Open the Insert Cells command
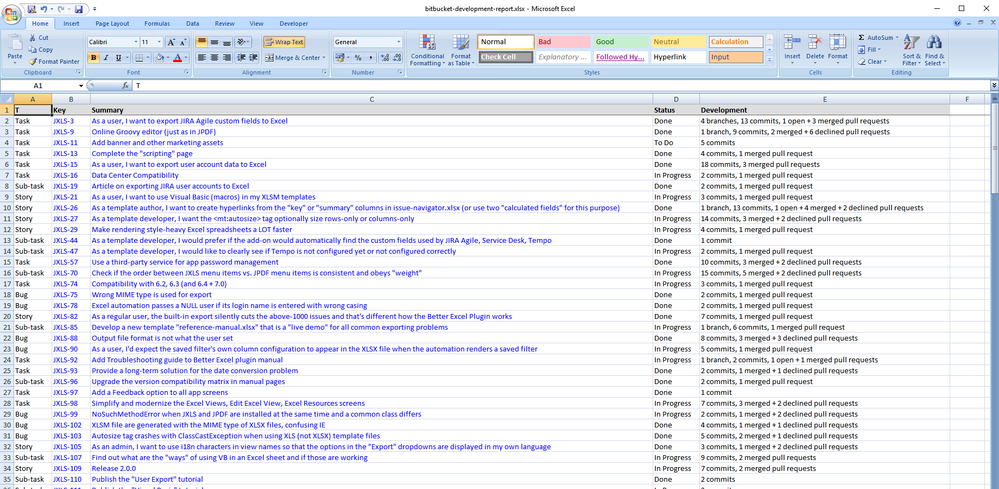The height and width of the screenshot is (489, 999). pyautogui.click(x=792, y=50)
